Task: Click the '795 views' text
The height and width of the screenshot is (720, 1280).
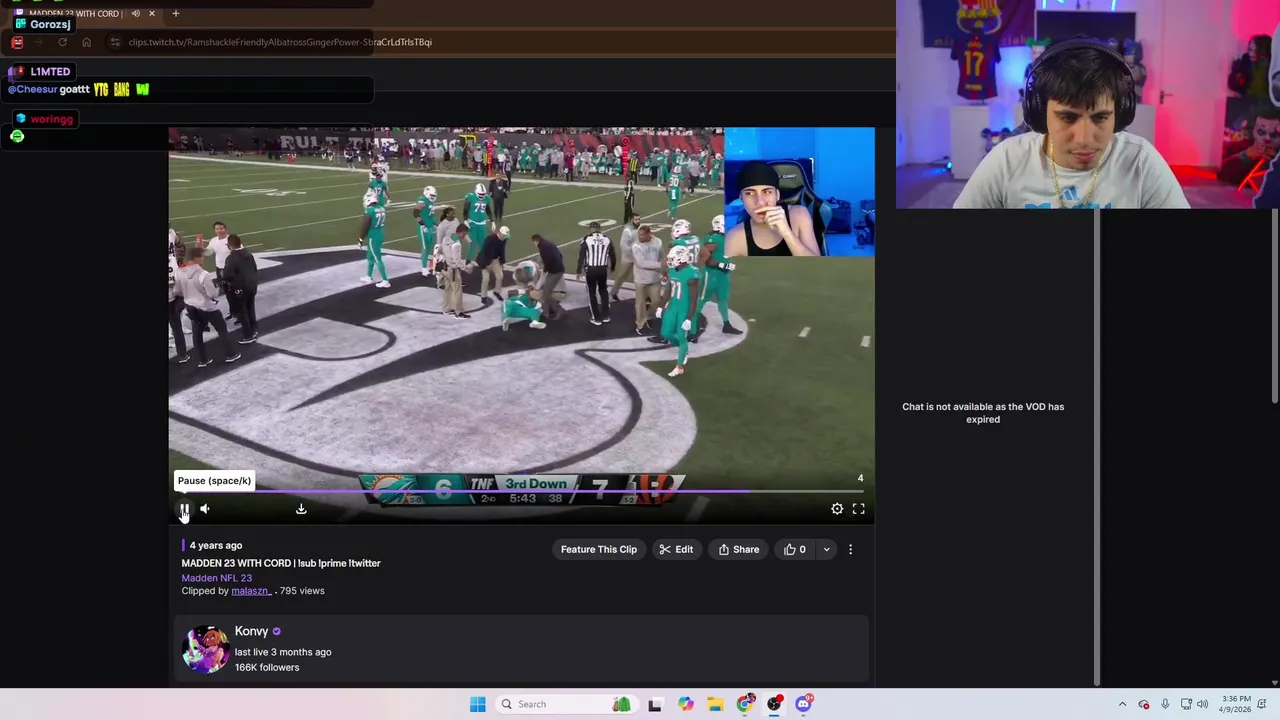Action: click(x=302, y=591)
